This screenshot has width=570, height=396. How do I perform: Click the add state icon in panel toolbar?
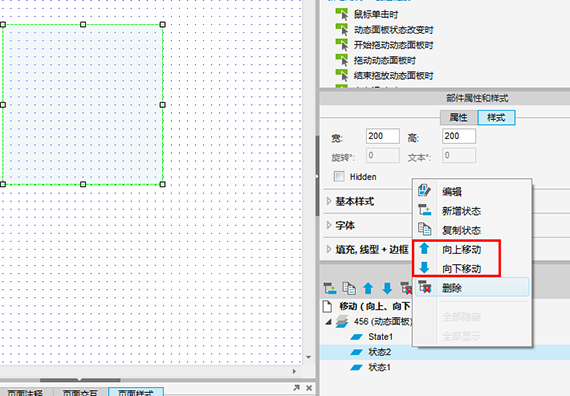[x=330, y=288]
